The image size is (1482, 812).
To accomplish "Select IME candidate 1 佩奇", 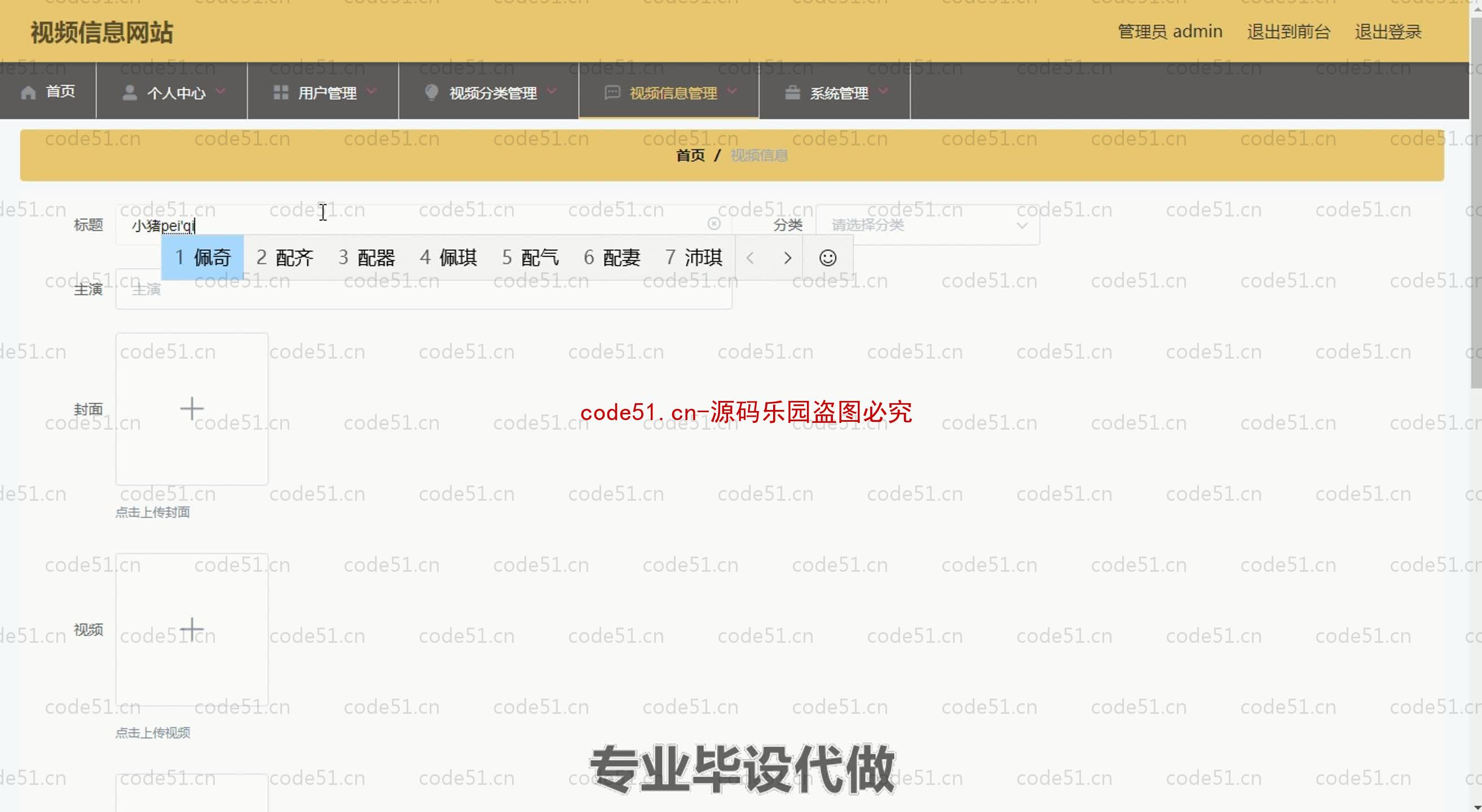I will [x=202, y=258].
